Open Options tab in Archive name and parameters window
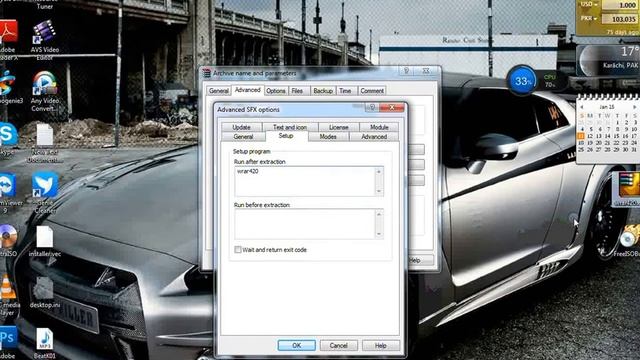This screenshot has width=640, height=360. pyautogui.click(x=276, y=91)
